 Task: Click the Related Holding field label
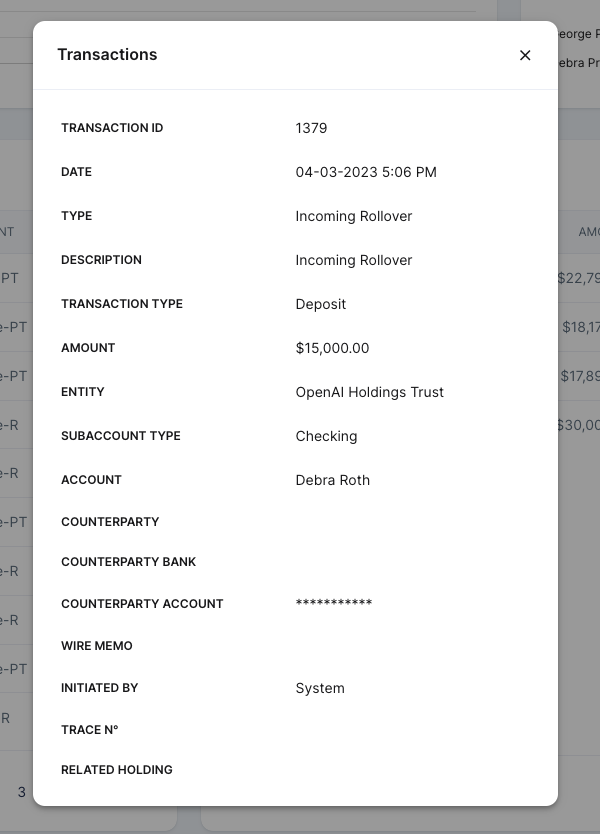point(117,770)
